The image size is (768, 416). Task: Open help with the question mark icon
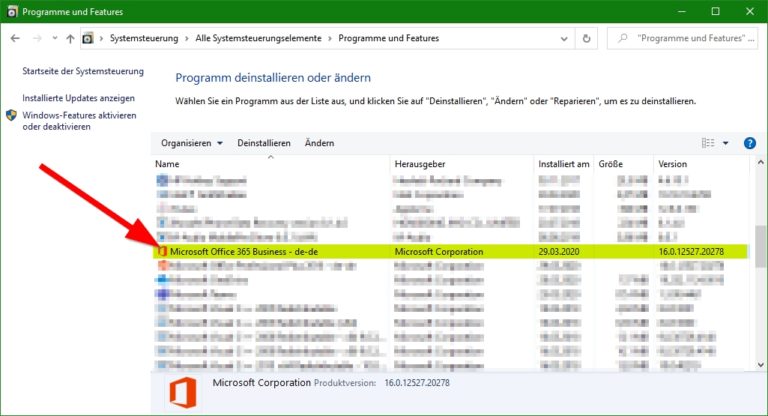tap(749, 143)
